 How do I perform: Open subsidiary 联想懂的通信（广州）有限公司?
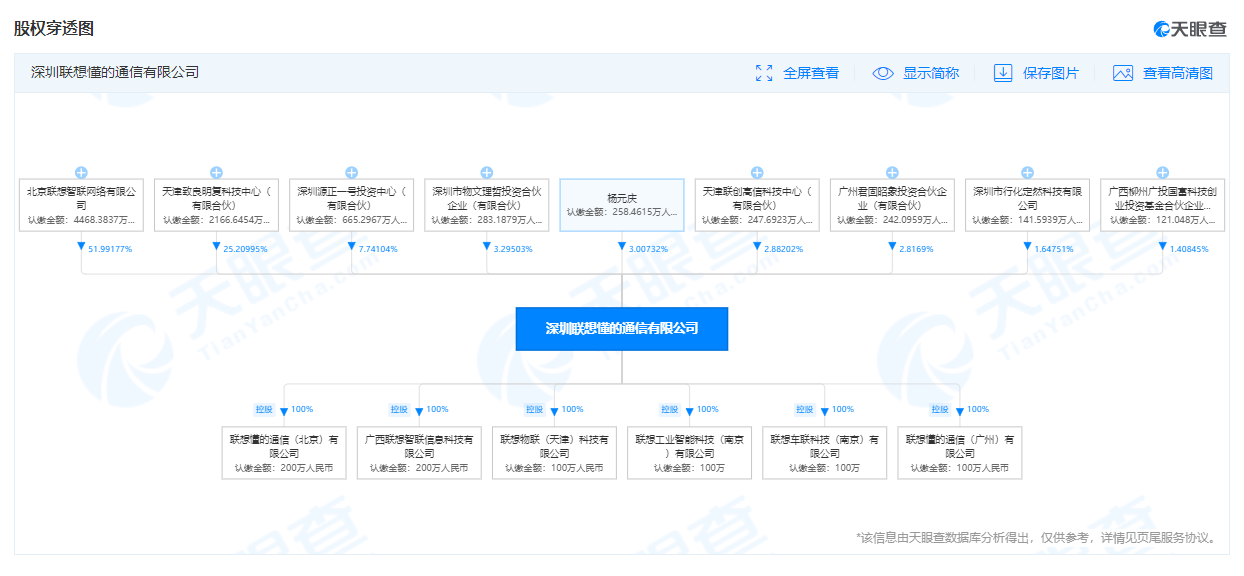pos(960,453)
